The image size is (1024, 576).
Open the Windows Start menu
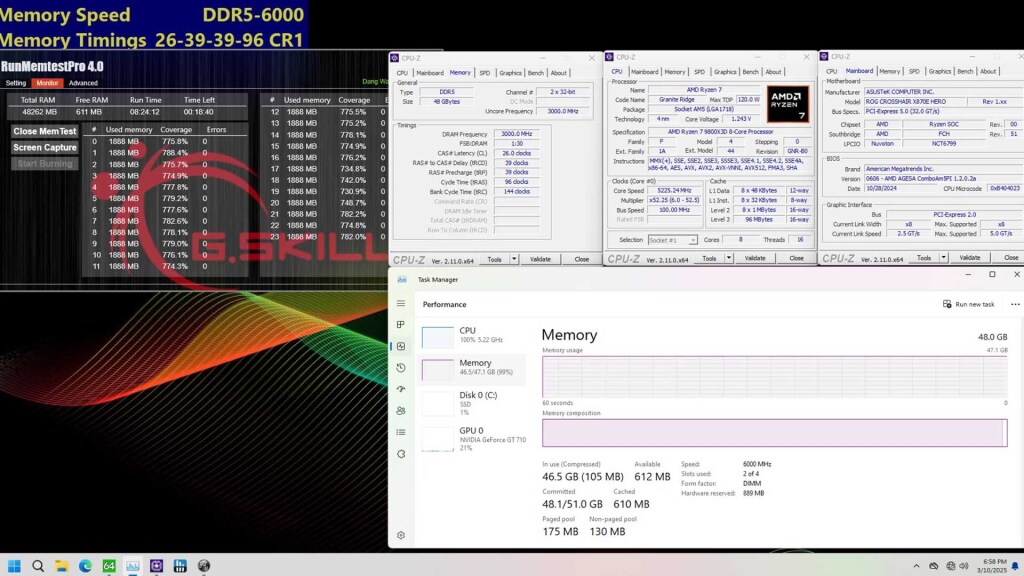pos(14,566)
